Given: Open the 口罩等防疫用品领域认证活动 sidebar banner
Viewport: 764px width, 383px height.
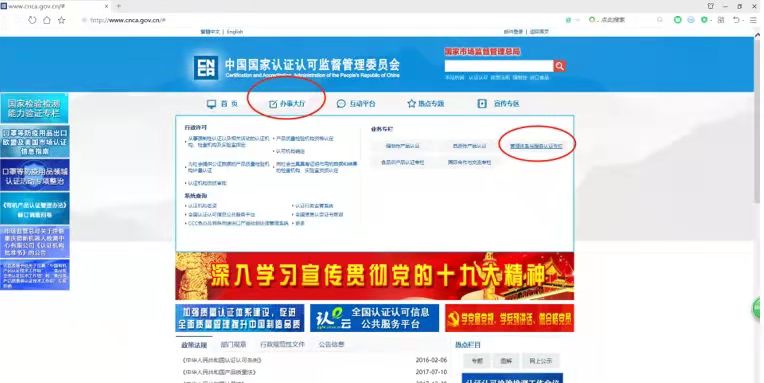Looking at the screenshot, I should pos(35,175).
